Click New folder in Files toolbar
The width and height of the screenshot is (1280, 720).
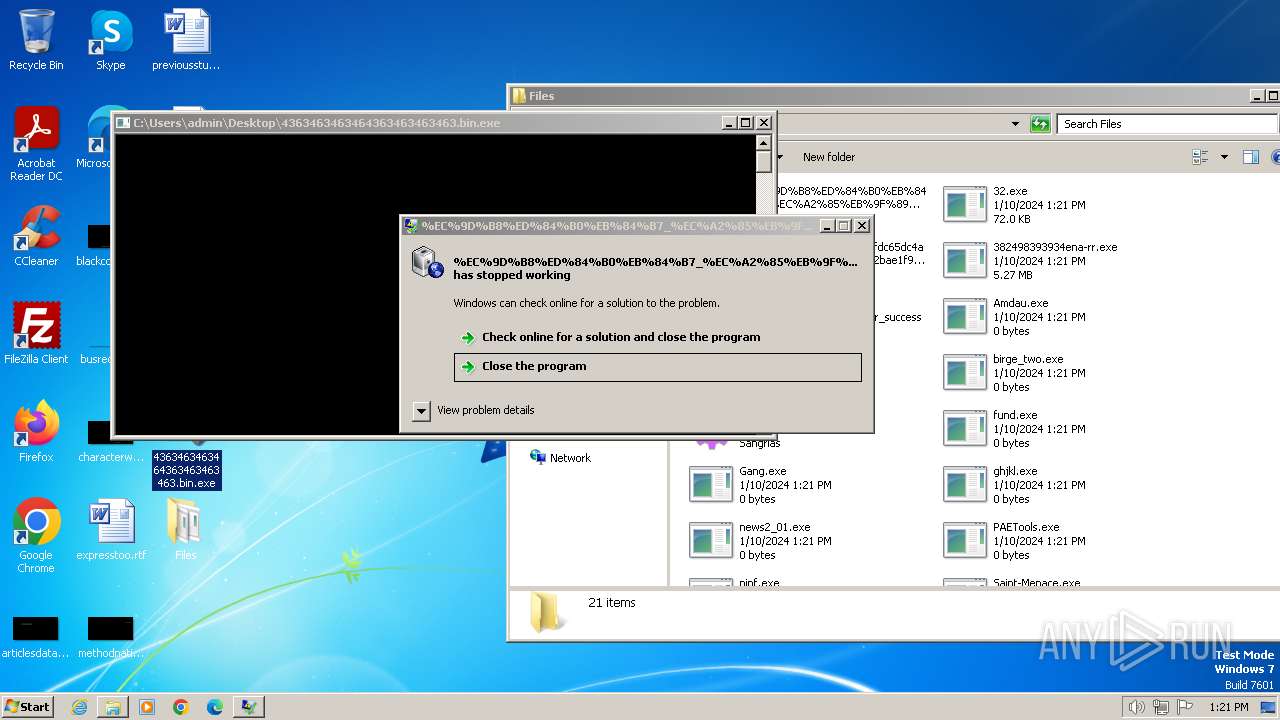coord(829,157)
